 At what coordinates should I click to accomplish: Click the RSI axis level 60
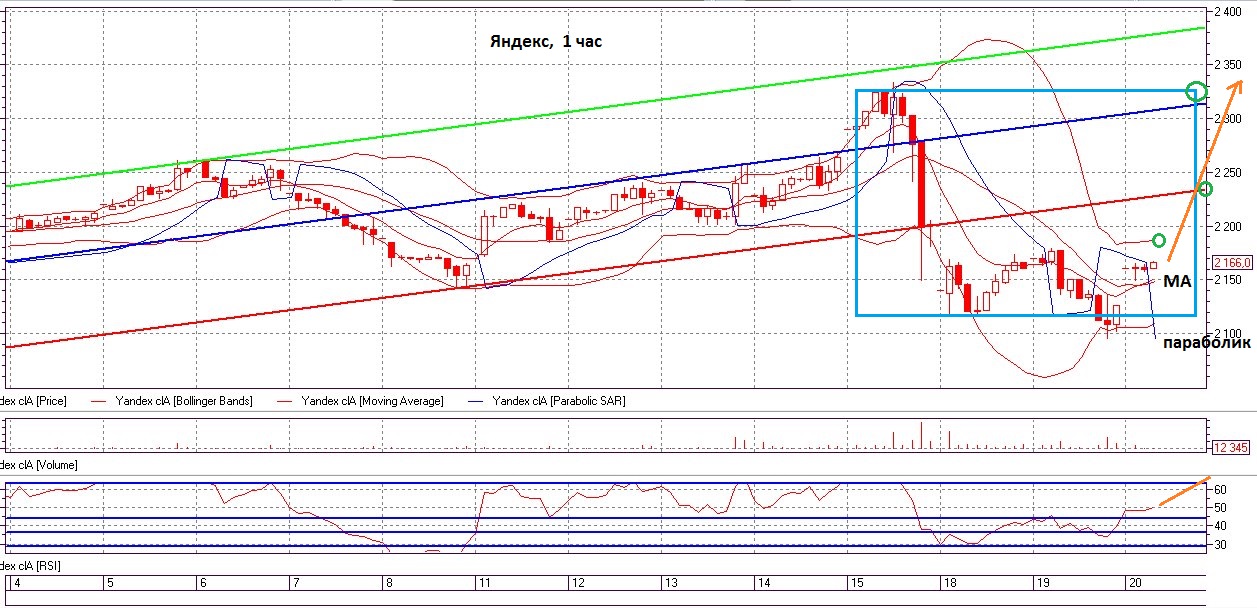point(1220,490)
